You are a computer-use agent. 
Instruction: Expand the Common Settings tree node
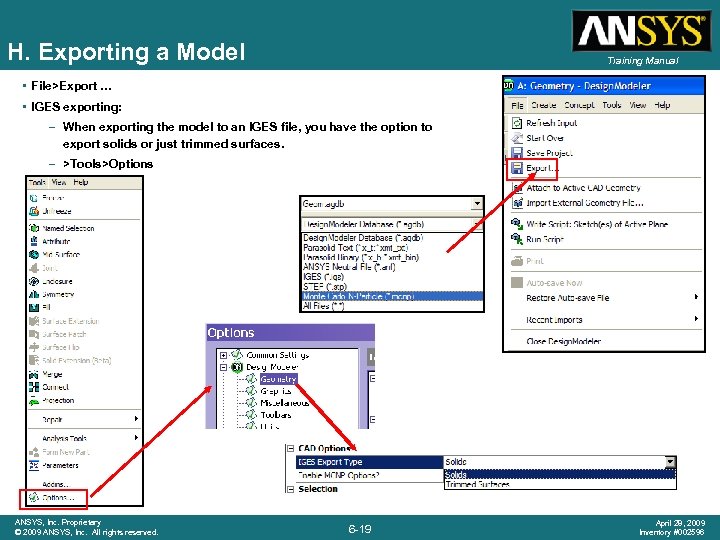223,355
